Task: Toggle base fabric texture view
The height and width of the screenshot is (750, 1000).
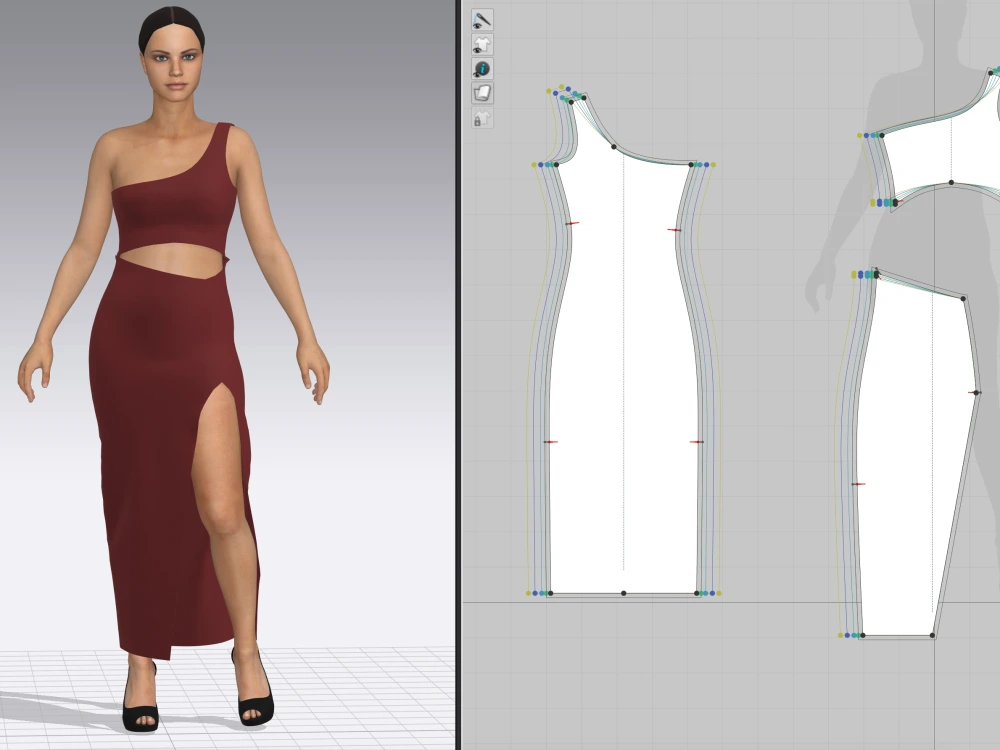Action: click(x=481, y=90)
